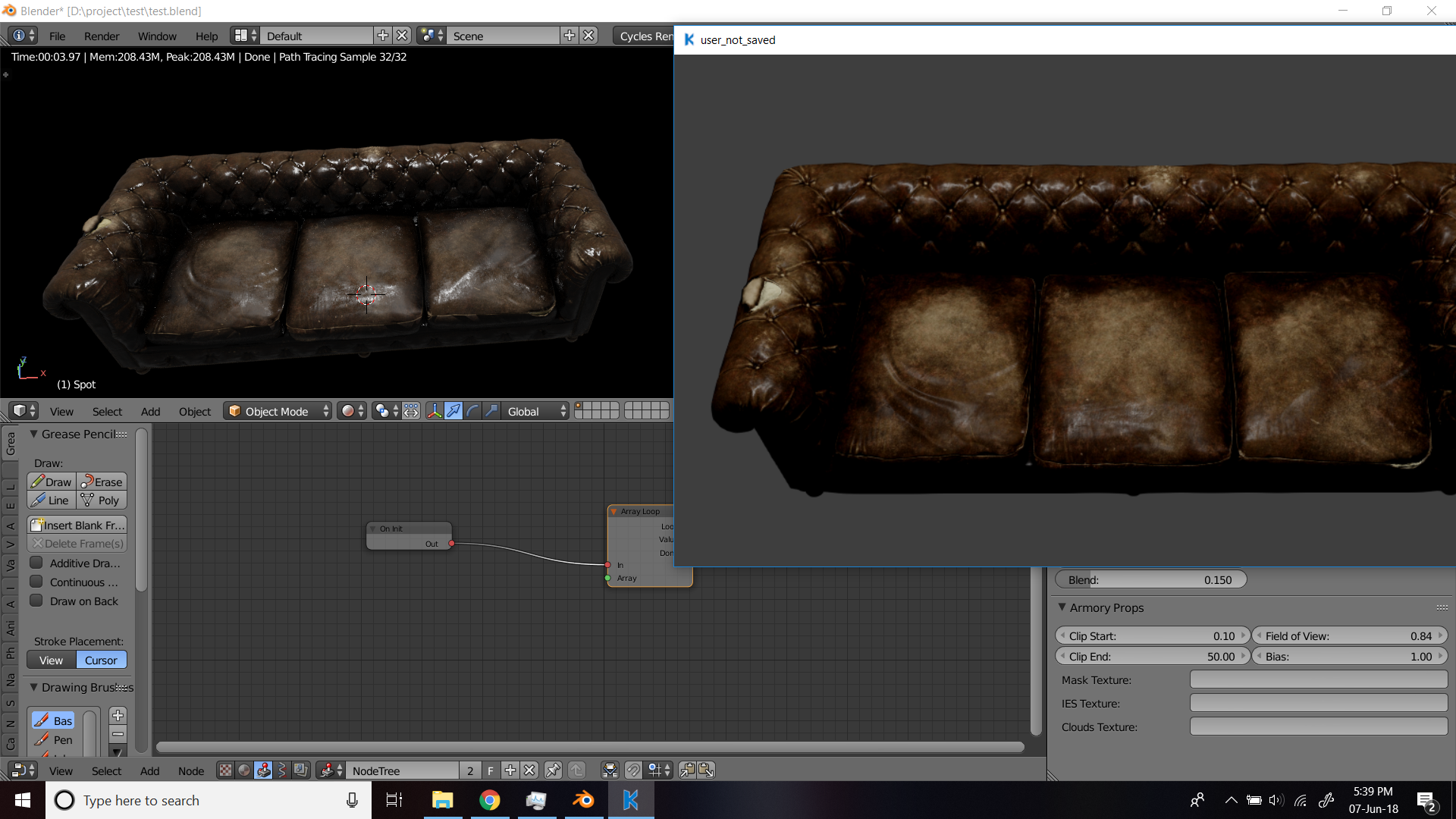
Task: Adjust the Clip End slider
Action: tap(1152, 656)
